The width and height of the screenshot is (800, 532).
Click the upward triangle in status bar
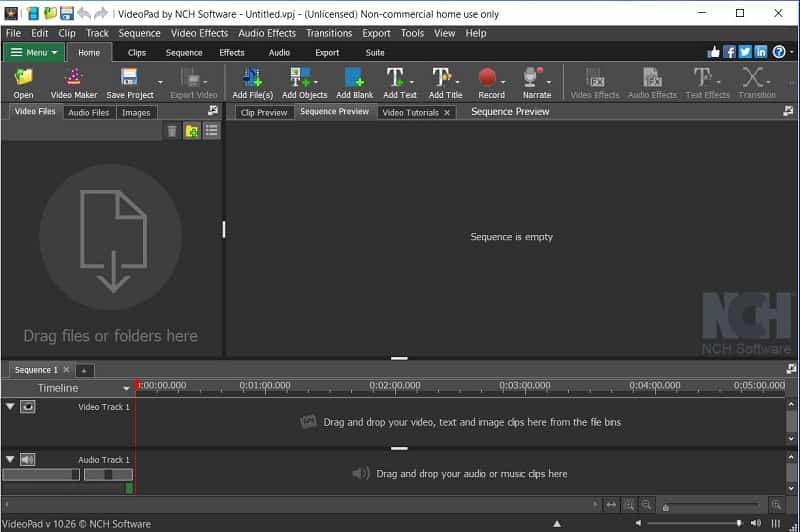pyautogui.click(x=557, y=523)
